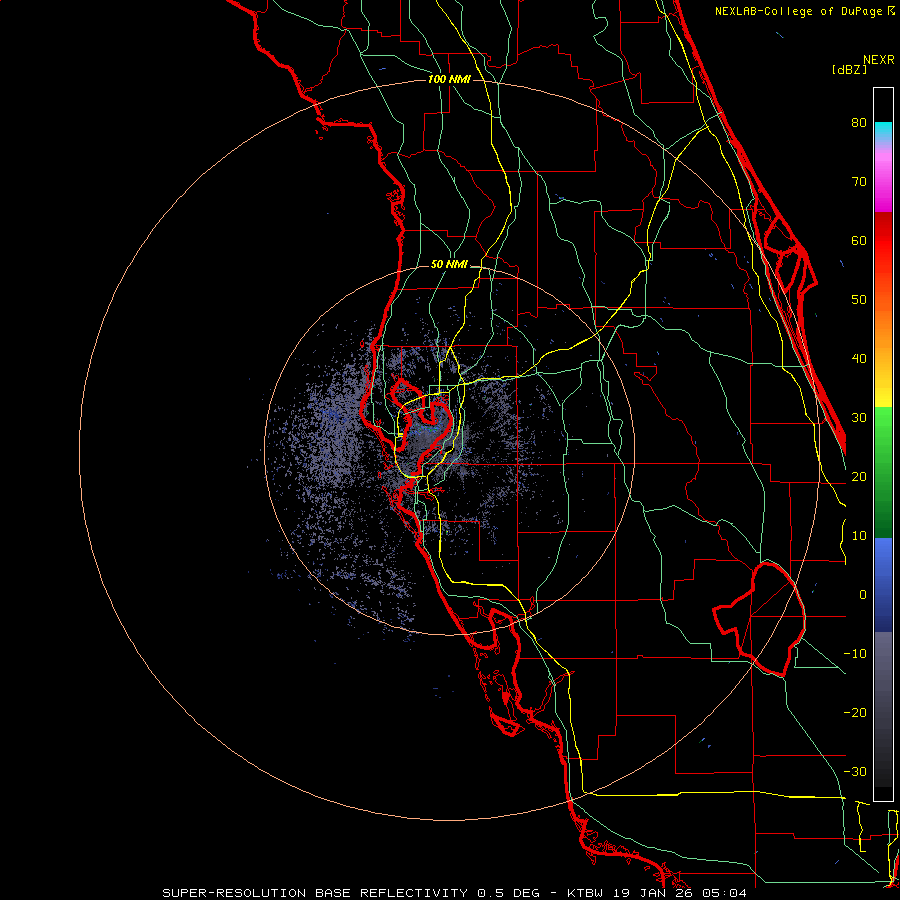Click the 30 value on the dBZ scale
This screenshot has width=900, height=900.
(859, 418)
